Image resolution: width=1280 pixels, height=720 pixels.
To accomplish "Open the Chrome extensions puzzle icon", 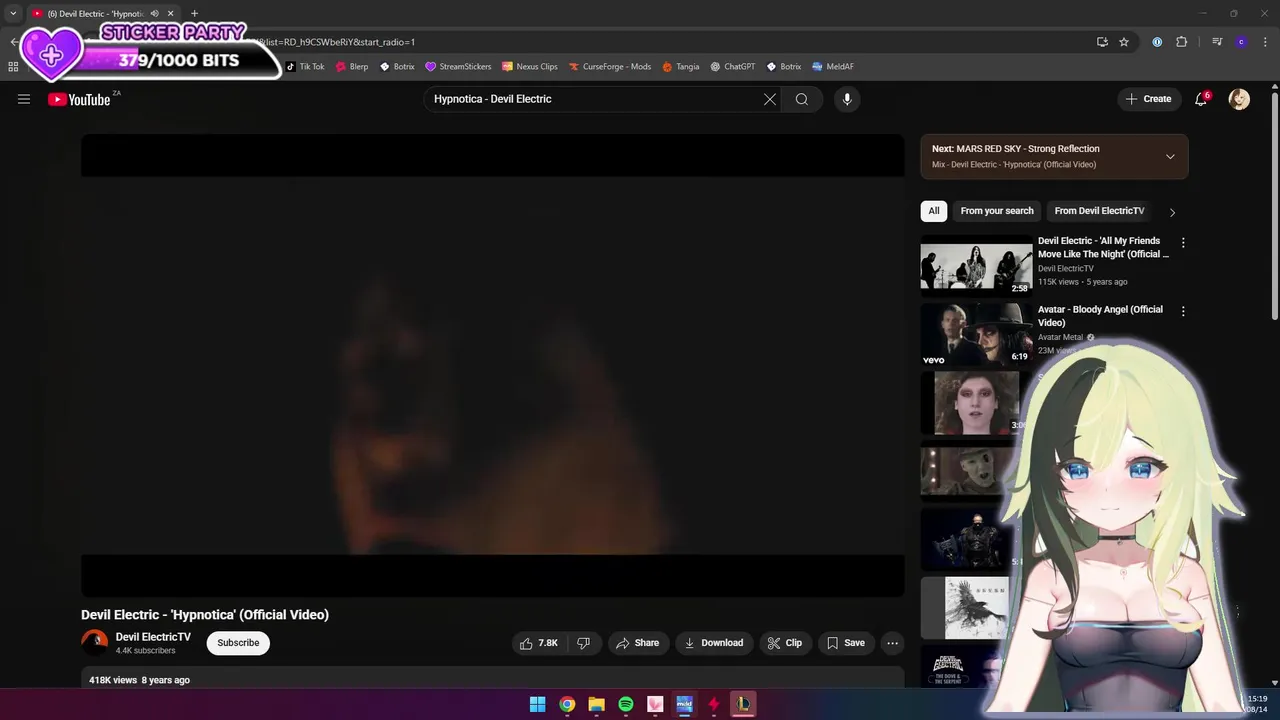I will (1181, 42).
